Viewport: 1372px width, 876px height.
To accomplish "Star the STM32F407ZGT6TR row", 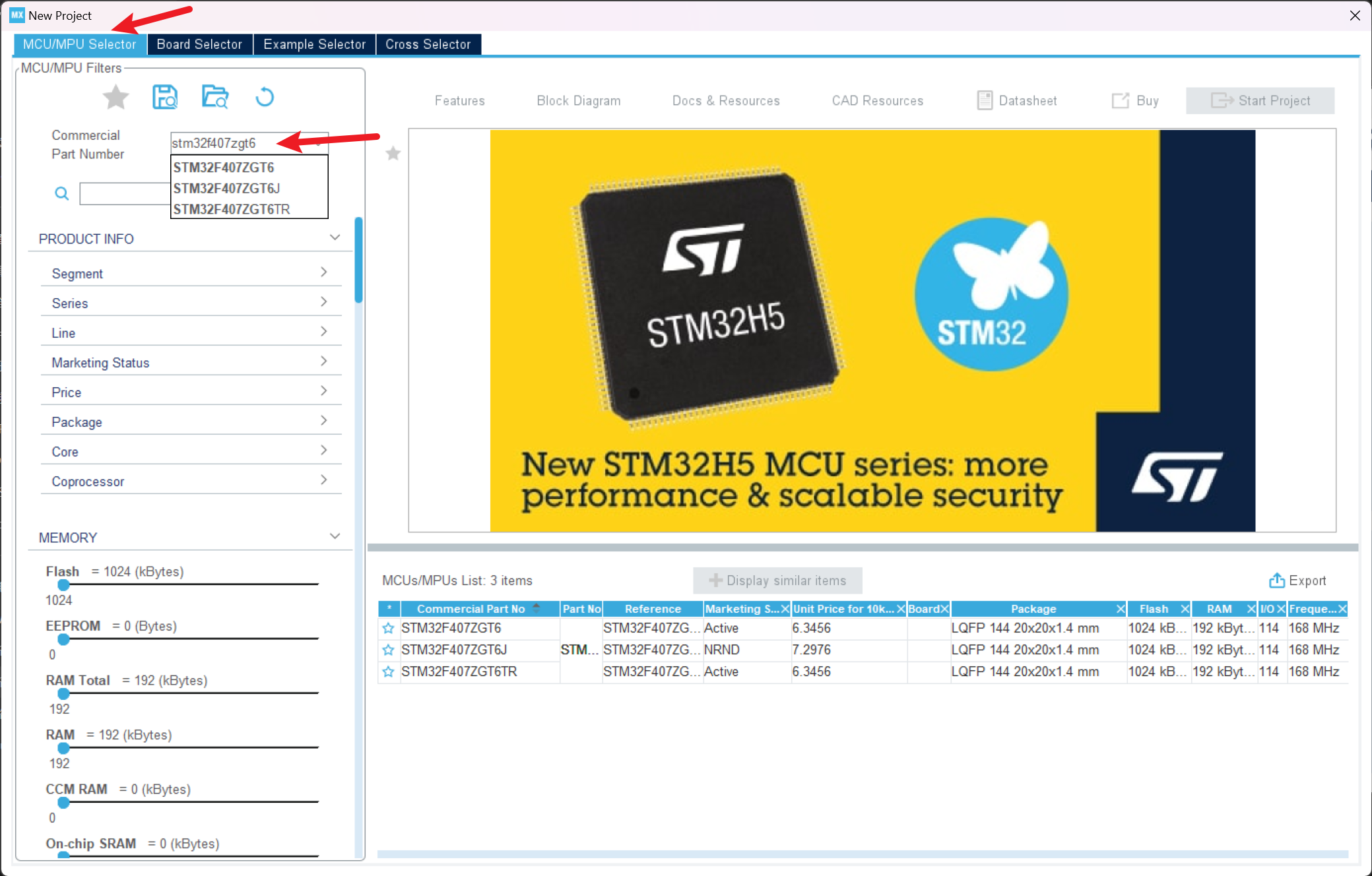I will [388, 672].
